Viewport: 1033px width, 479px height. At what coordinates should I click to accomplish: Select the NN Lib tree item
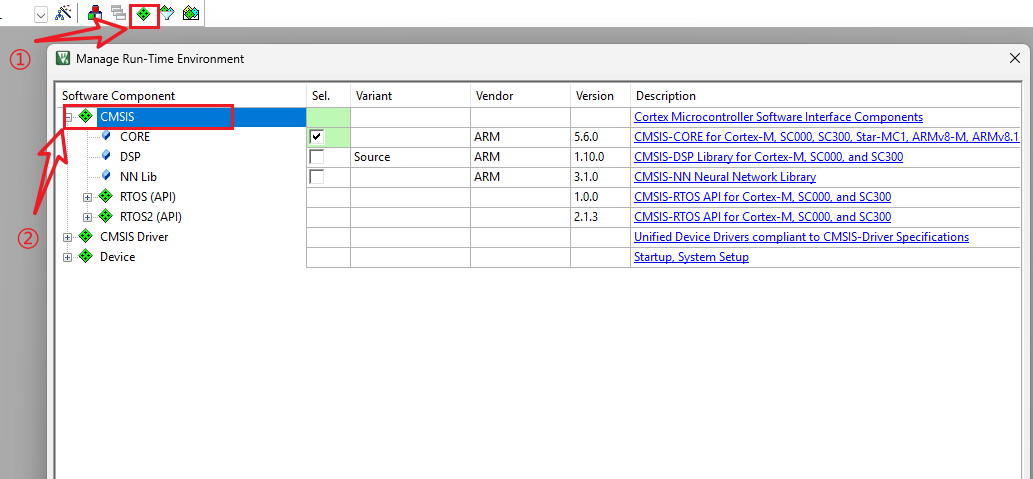(138, 177)
